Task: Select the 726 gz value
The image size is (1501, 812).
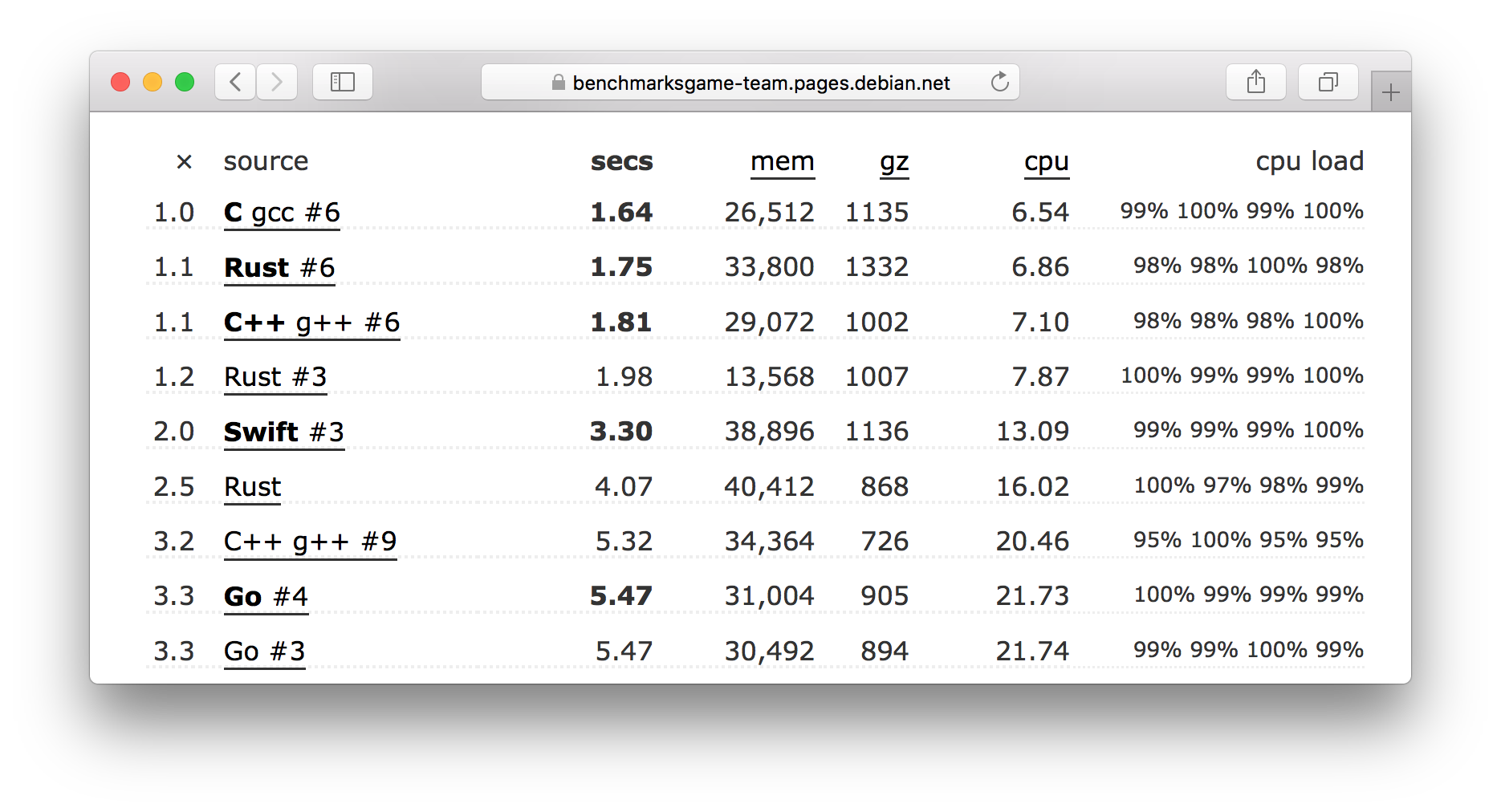Action: click(885, 542)
